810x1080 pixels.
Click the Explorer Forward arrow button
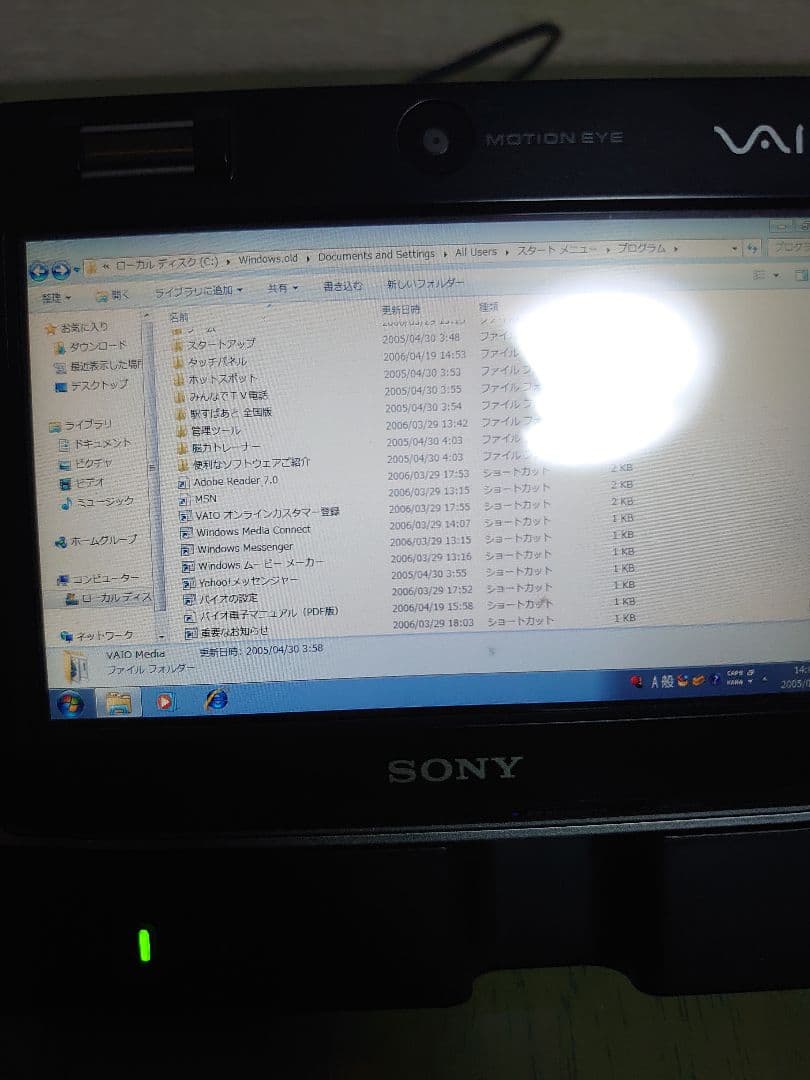click(61, 270)
